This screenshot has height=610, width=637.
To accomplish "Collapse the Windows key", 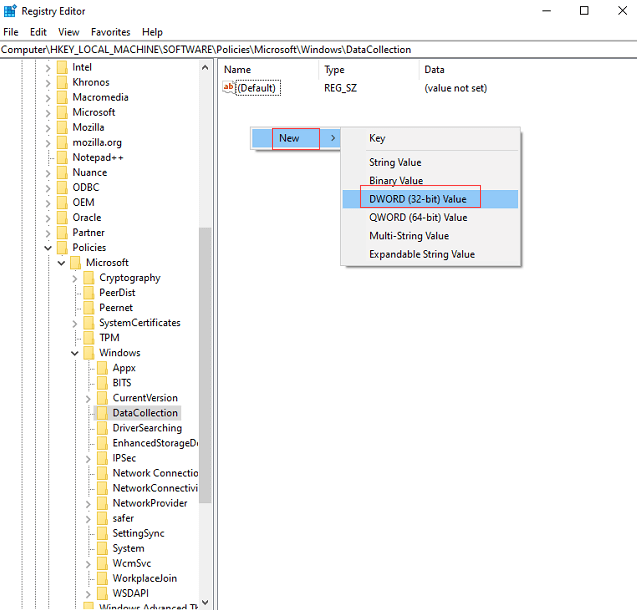I will pos(75,353).
